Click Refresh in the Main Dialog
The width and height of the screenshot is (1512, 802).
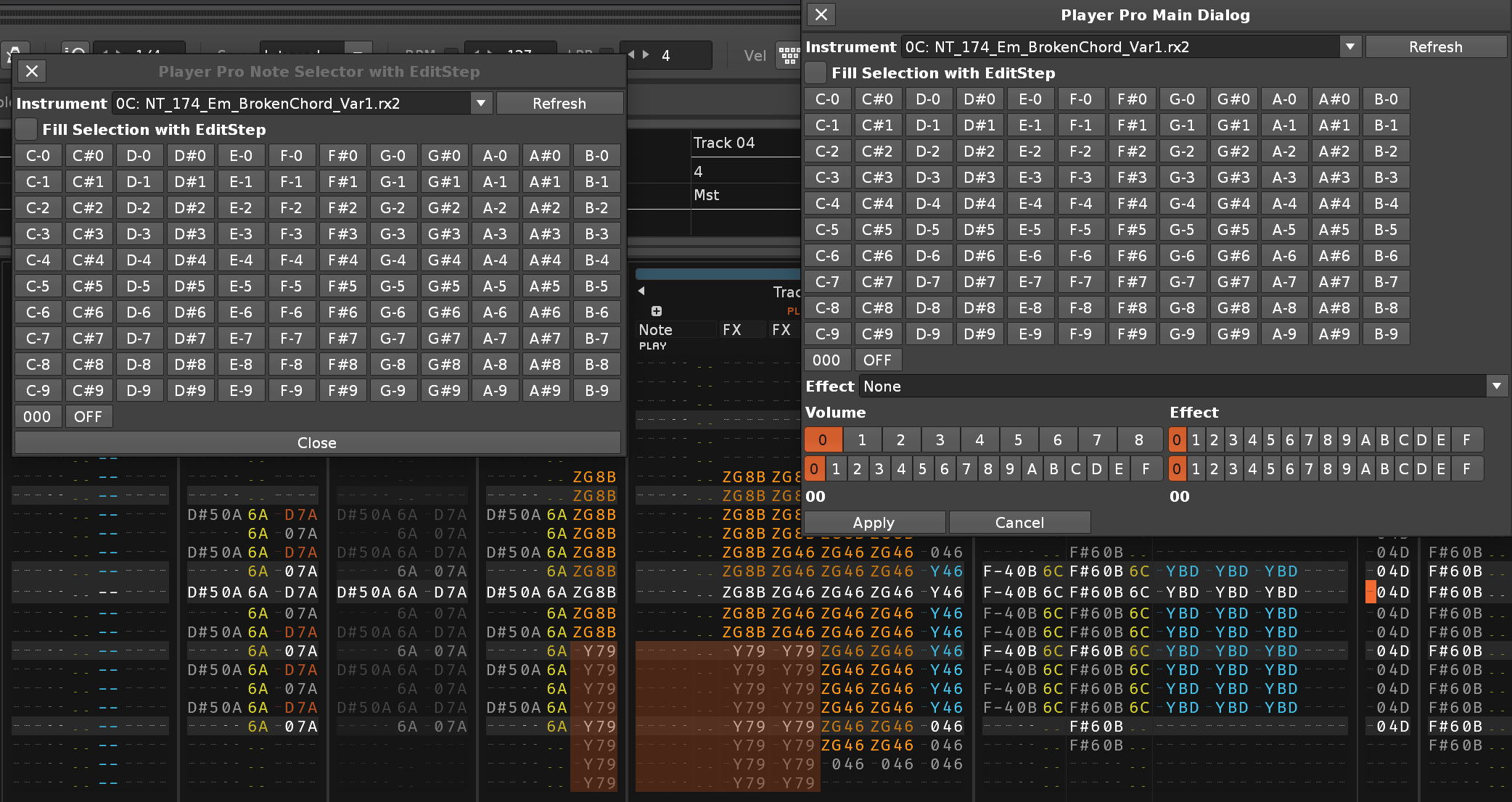pyautogui.click(x=1435, y=46)
